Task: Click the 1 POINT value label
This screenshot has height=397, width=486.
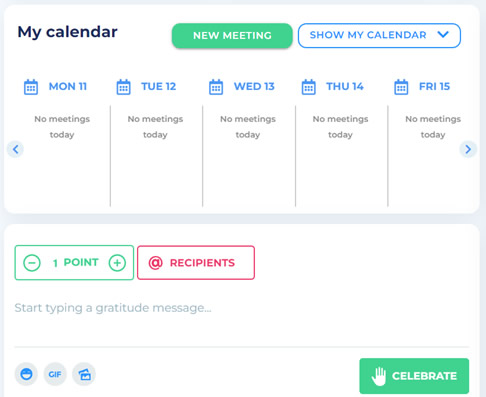Action: (x=76, y=263)
